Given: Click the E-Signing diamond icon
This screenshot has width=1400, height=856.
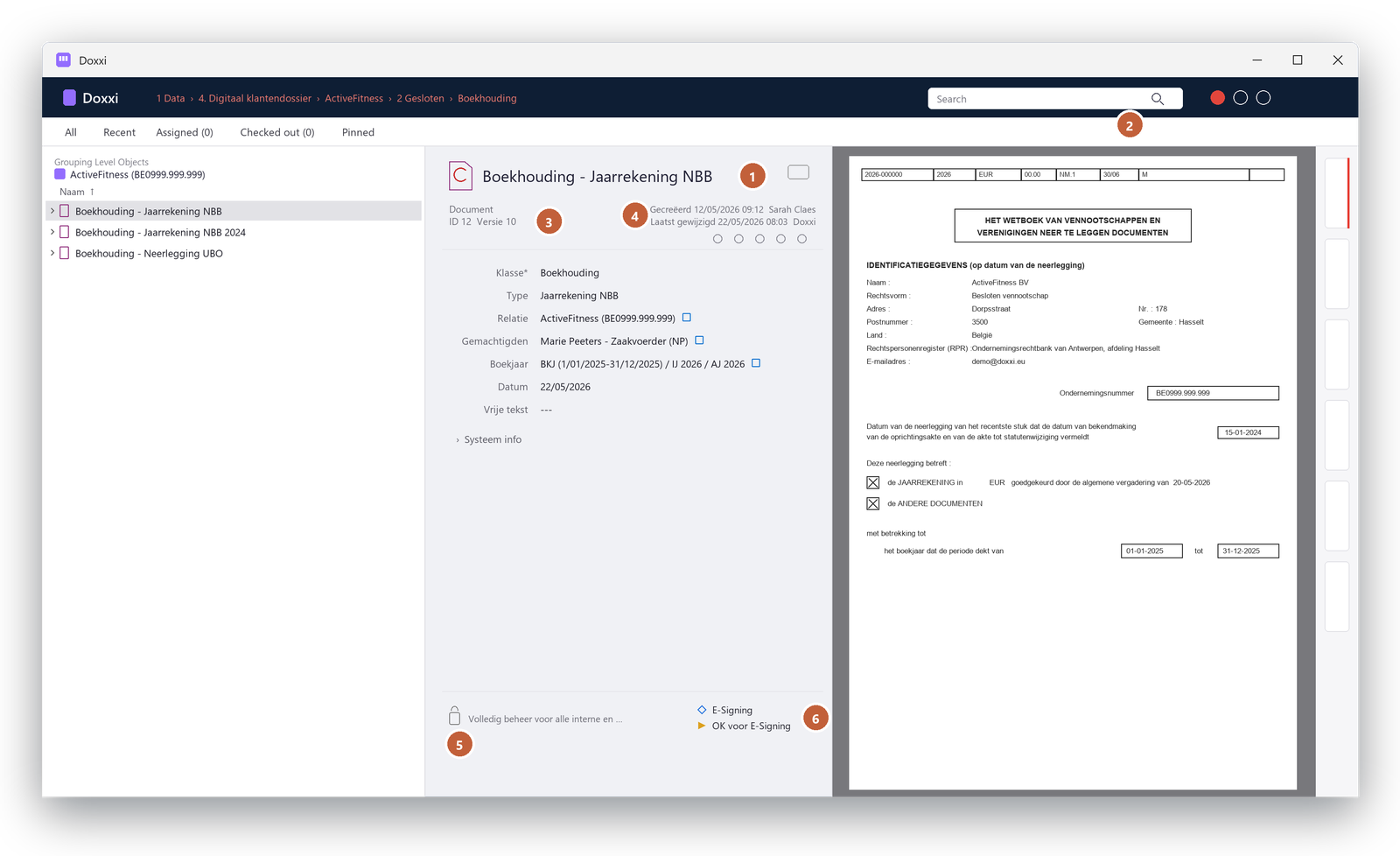Looking at the screenshot, I should [x=702, y=710].
